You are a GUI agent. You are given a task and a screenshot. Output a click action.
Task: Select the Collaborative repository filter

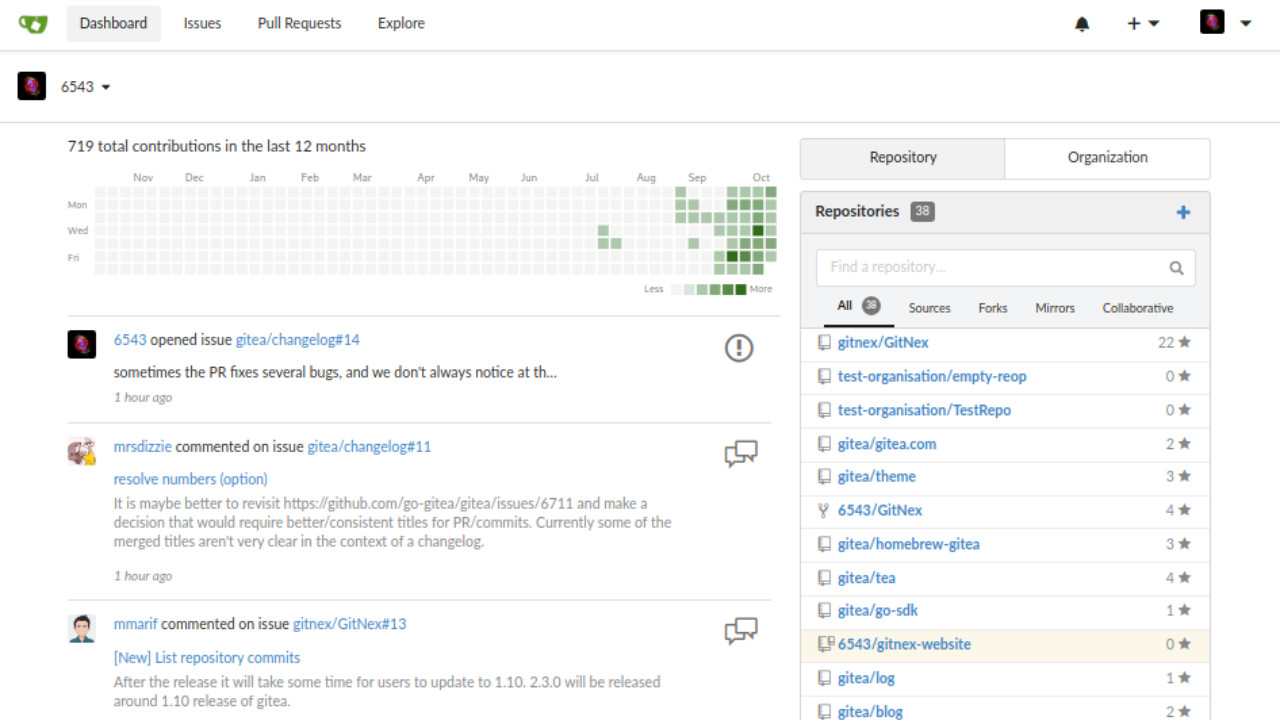pyautogui.click(x=1137, y=308)
